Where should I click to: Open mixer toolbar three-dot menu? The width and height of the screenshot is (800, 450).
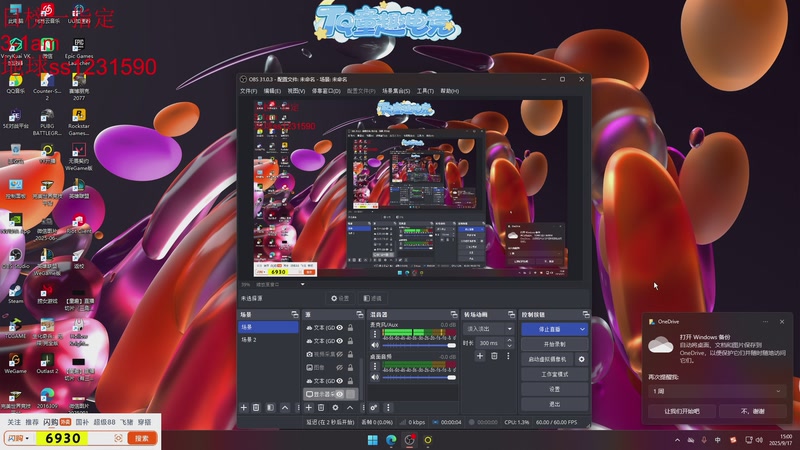tap(388, 408)
